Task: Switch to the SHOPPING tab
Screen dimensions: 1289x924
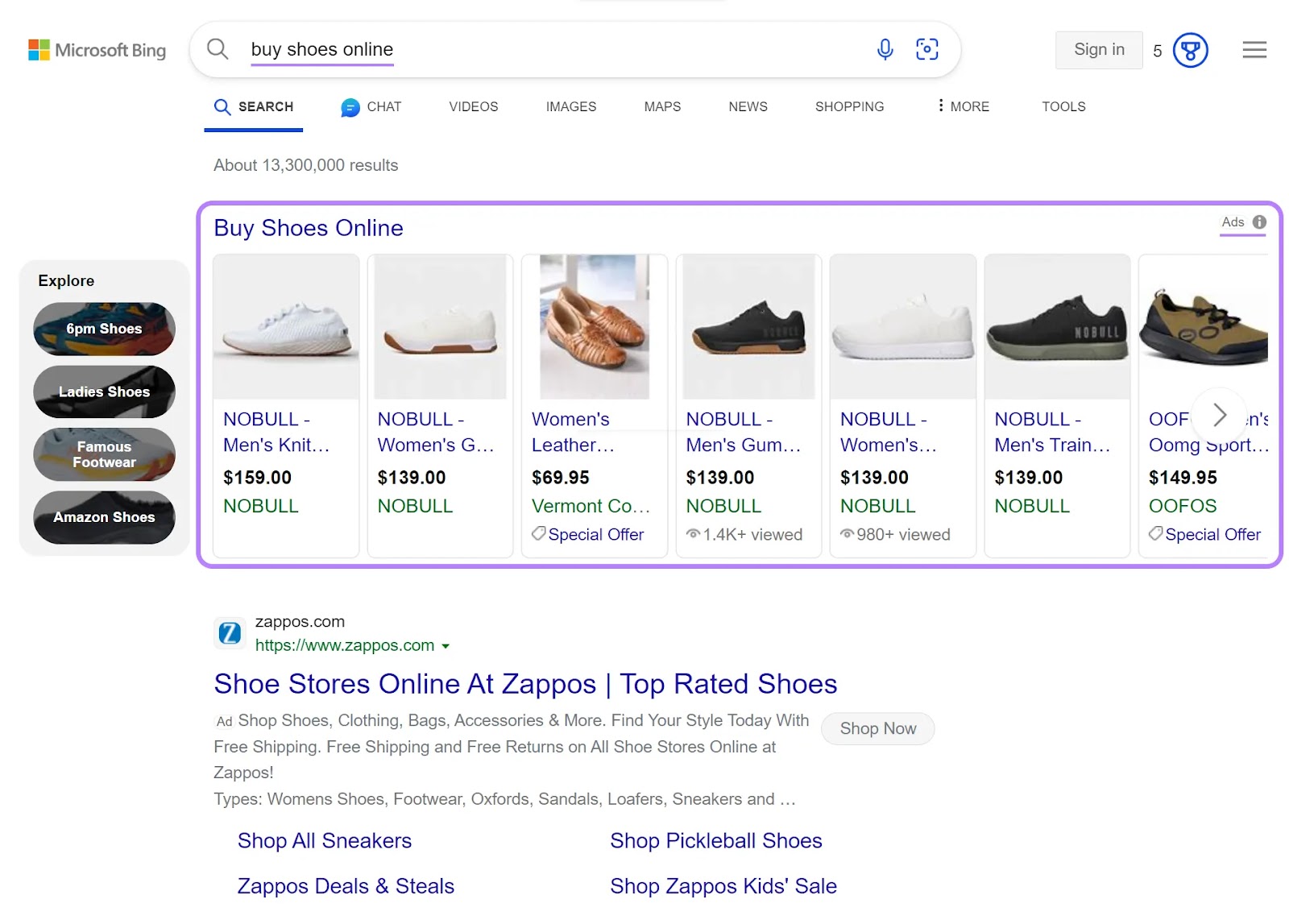Action: (x=848, y=106)
